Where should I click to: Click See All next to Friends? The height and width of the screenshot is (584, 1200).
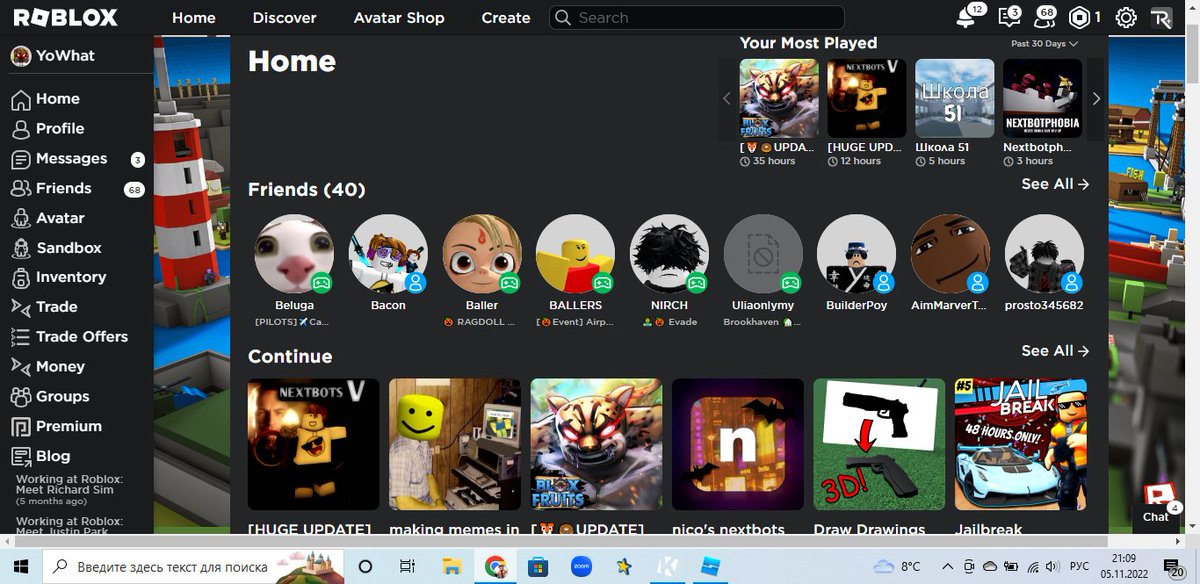tap(1055, 184)
